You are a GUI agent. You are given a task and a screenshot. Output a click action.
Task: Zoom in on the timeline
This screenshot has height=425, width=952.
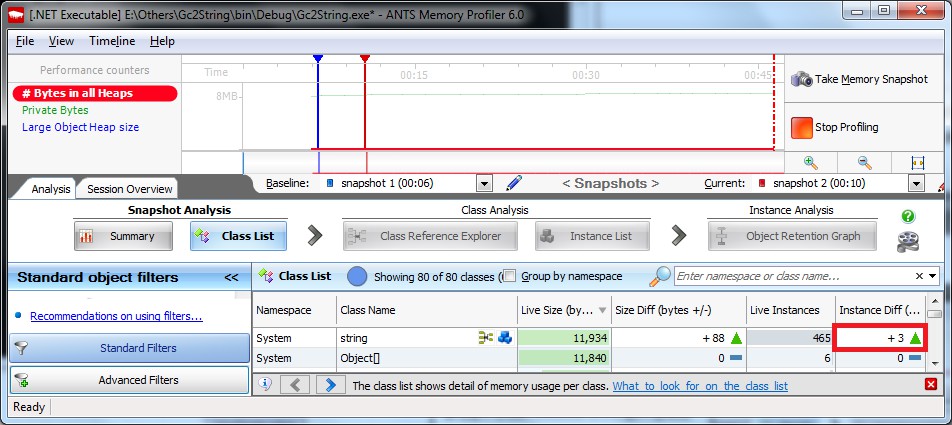(x=811, y=163)
